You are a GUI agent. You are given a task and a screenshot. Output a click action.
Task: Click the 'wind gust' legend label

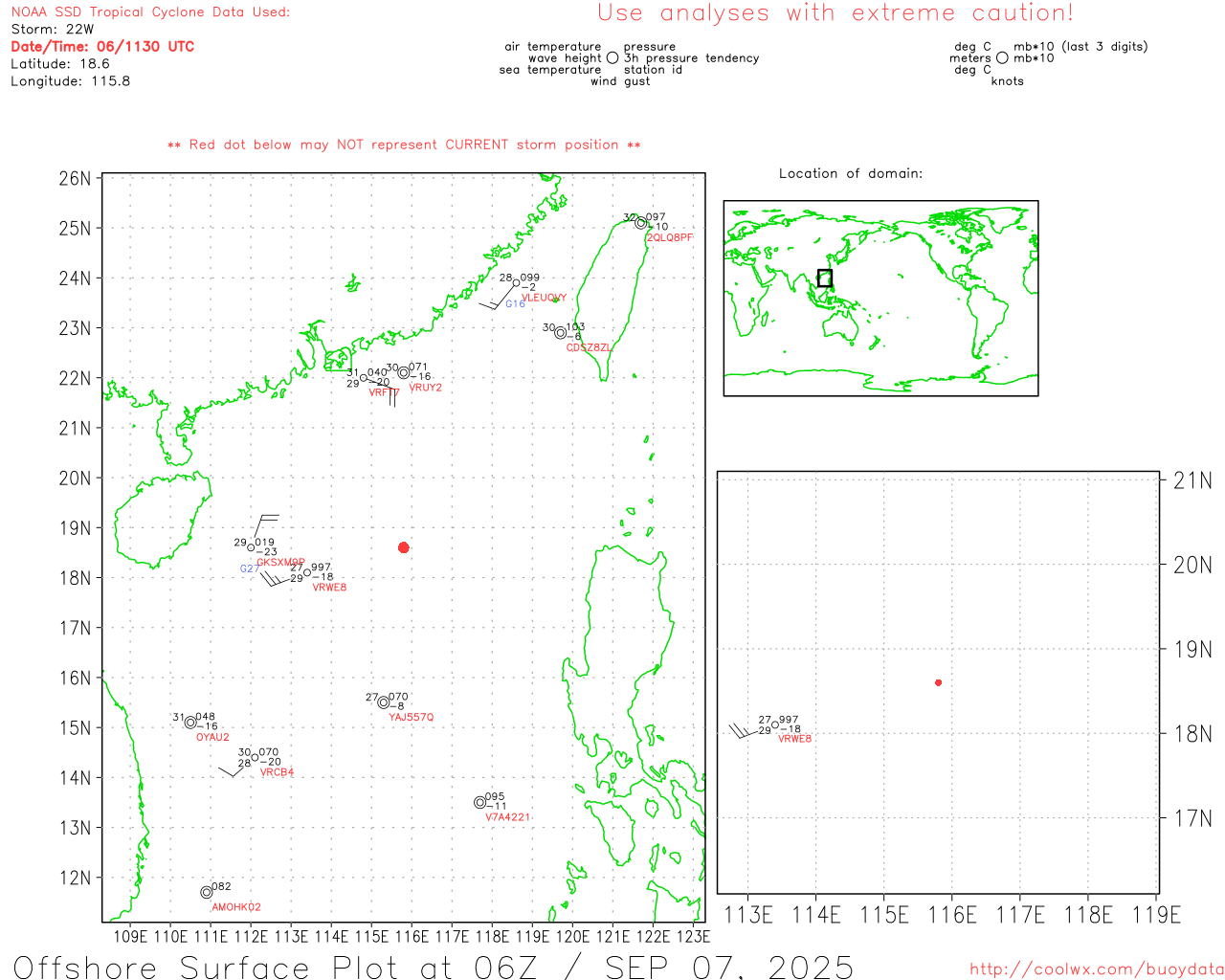coord(620,81)
